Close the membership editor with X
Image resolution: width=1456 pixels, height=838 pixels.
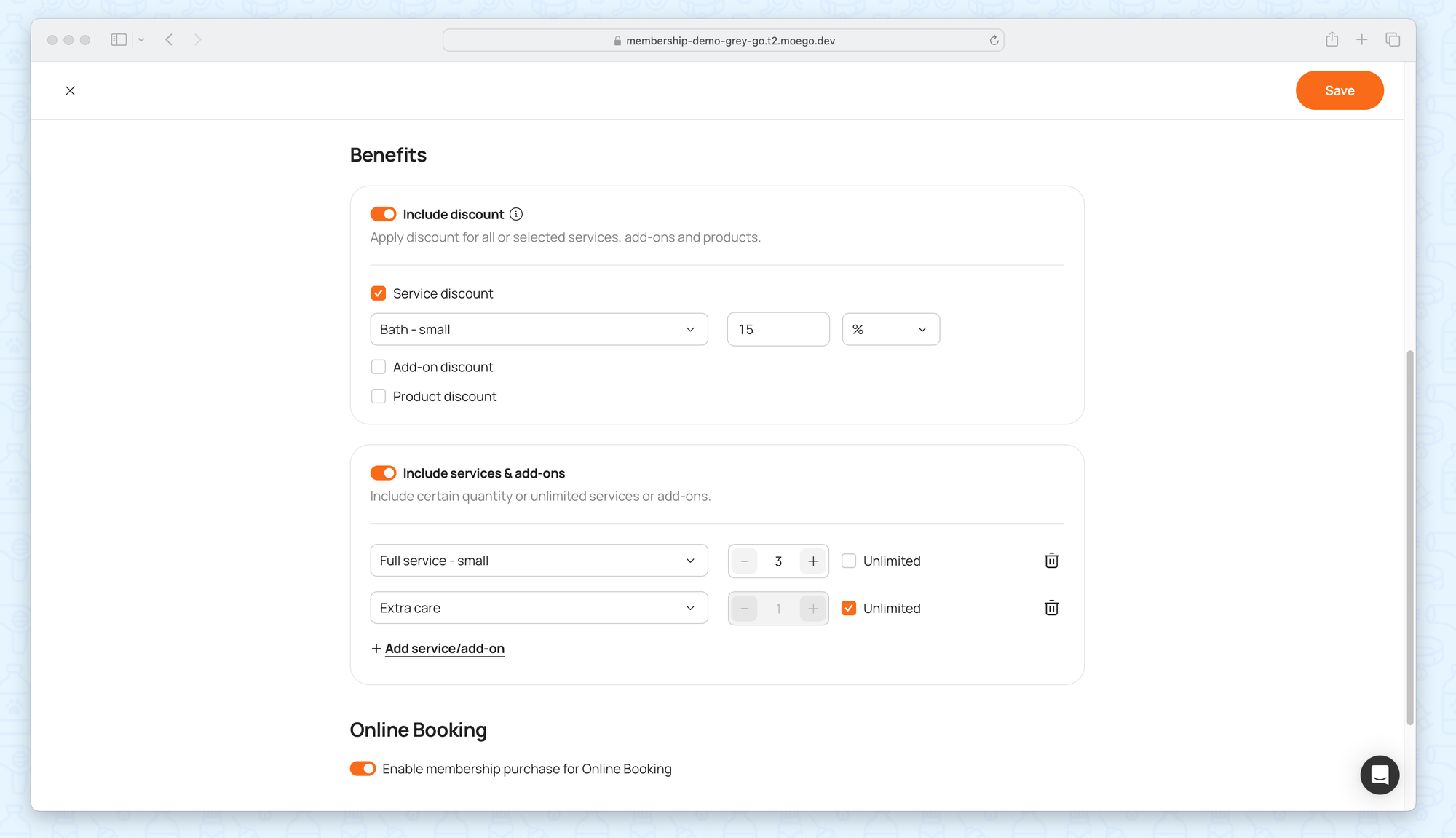[x=70, y=90]
